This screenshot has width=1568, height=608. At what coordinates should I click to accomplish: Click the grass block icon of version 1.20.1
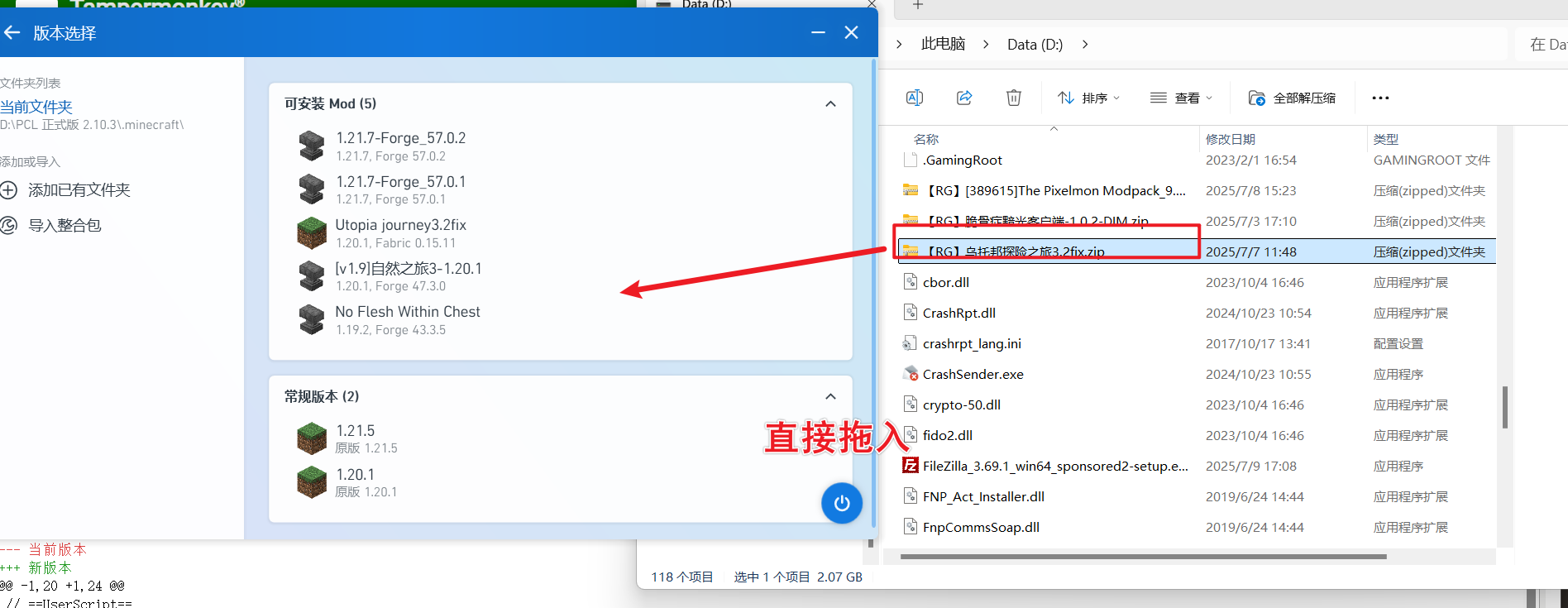[x=312, y=482]
